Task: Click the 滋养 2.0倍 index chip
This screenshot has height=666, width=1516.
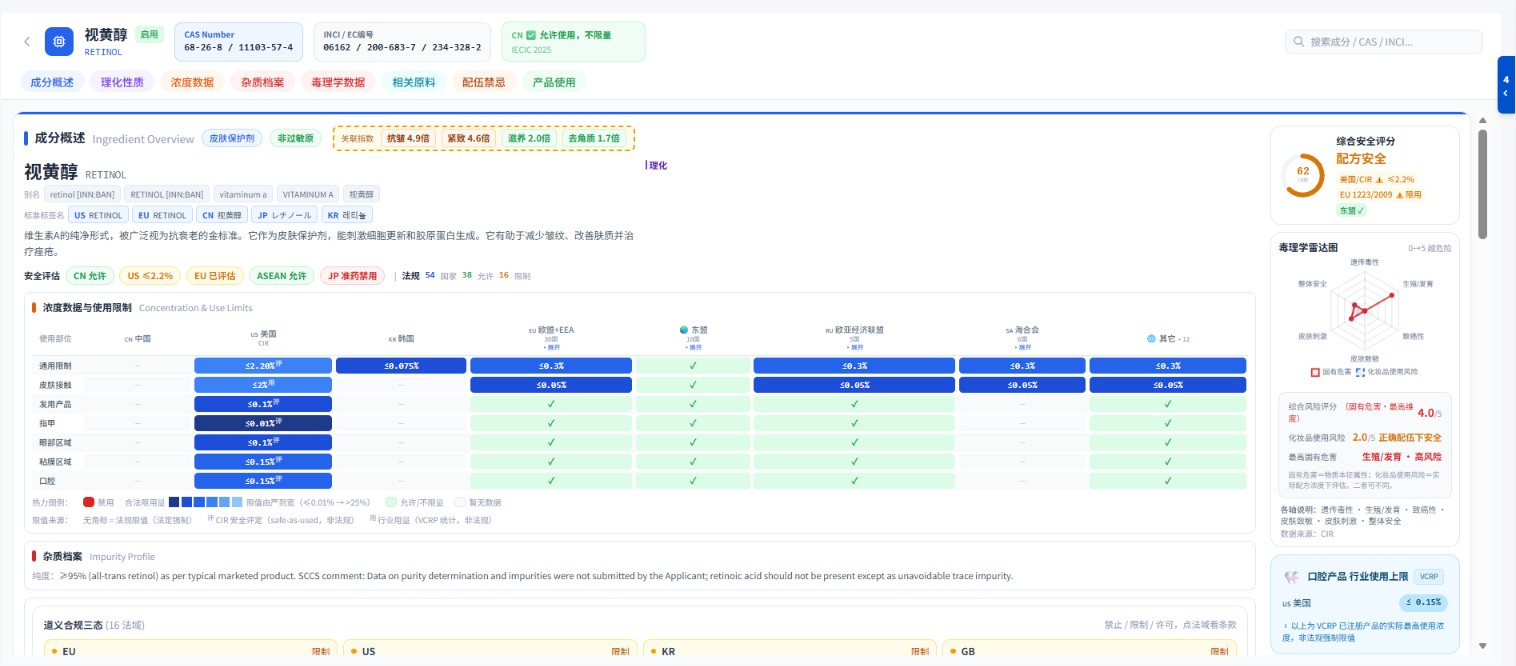Action: 529,138
